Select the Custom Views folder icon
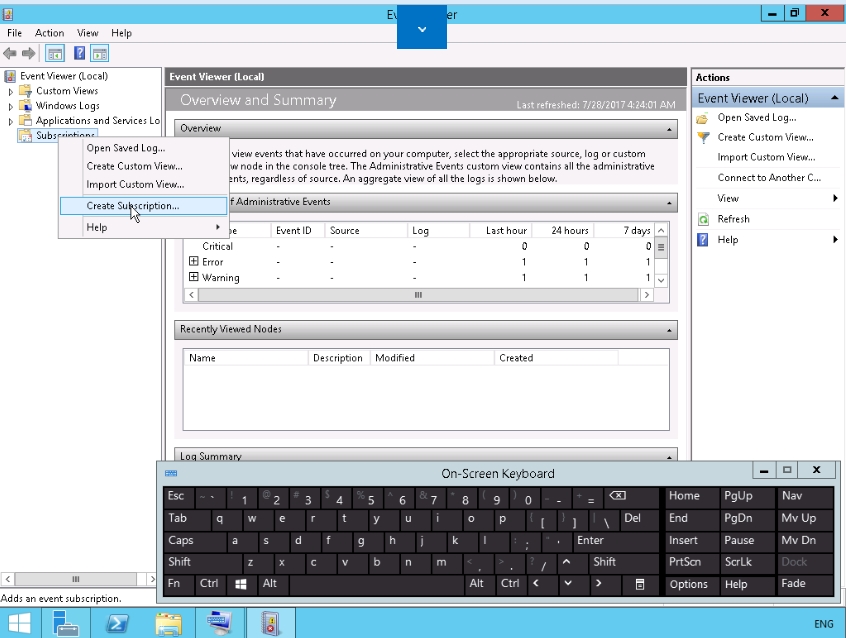846x638 pixels. [25, 91]
